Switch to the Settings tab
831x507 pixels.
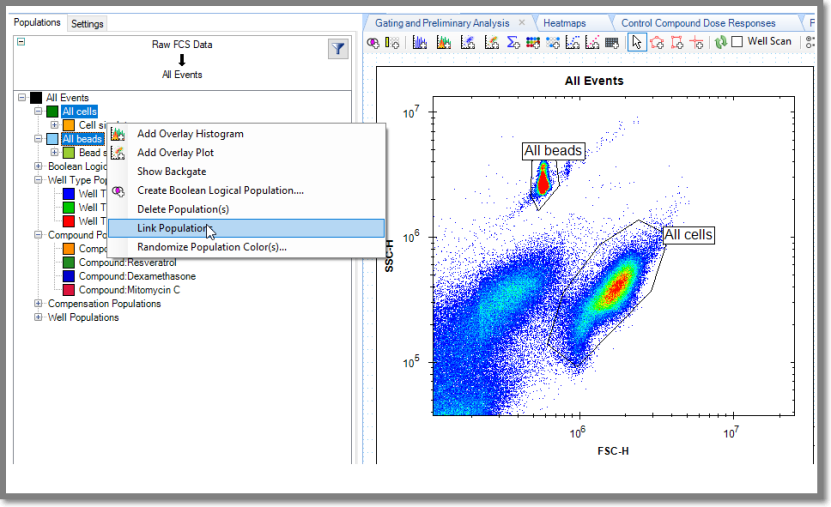(x=87, y=24)
